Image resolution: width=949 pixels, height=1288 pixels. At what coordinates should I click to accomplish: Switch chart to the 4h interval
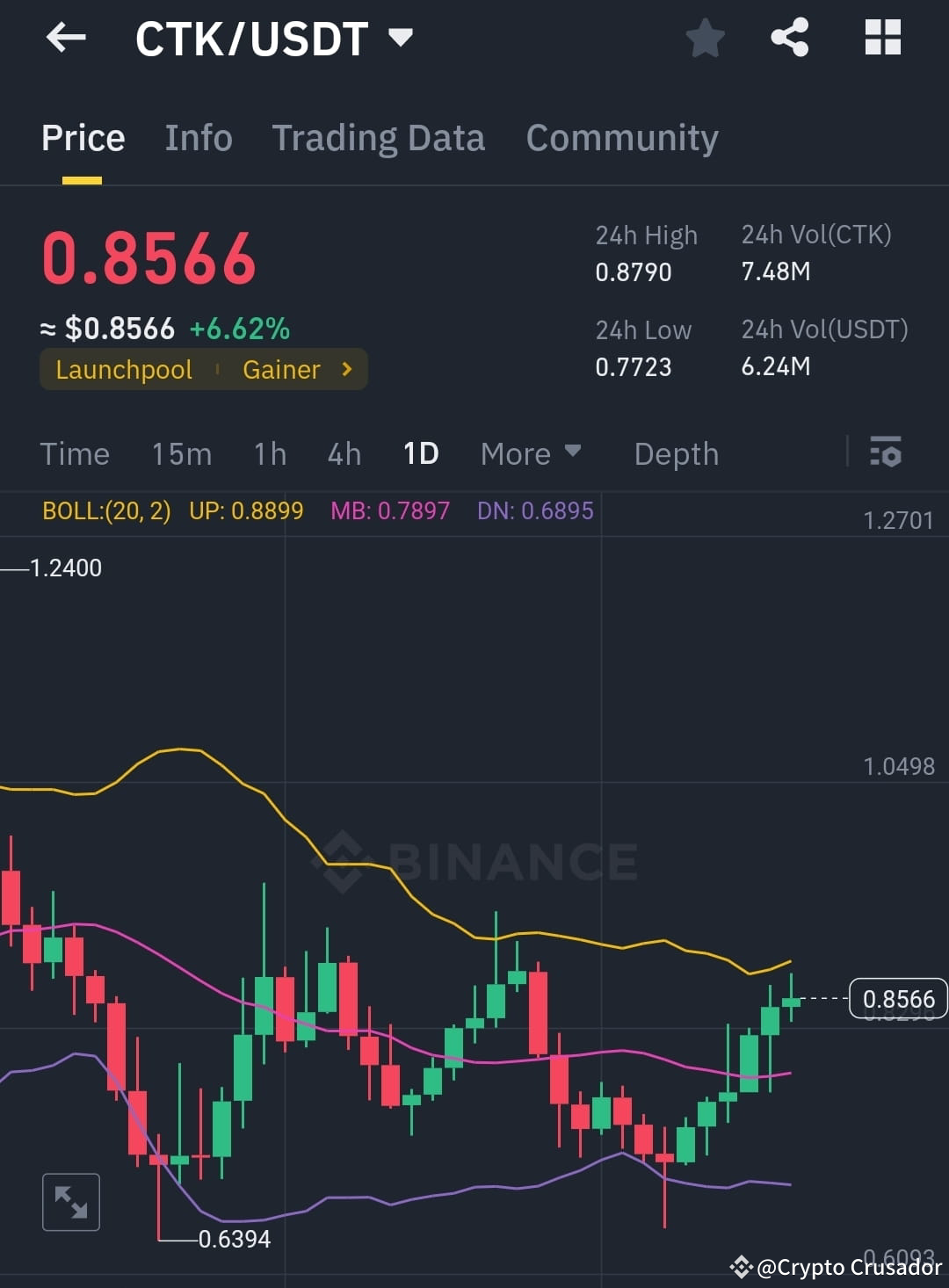click(x=343, y=453)
